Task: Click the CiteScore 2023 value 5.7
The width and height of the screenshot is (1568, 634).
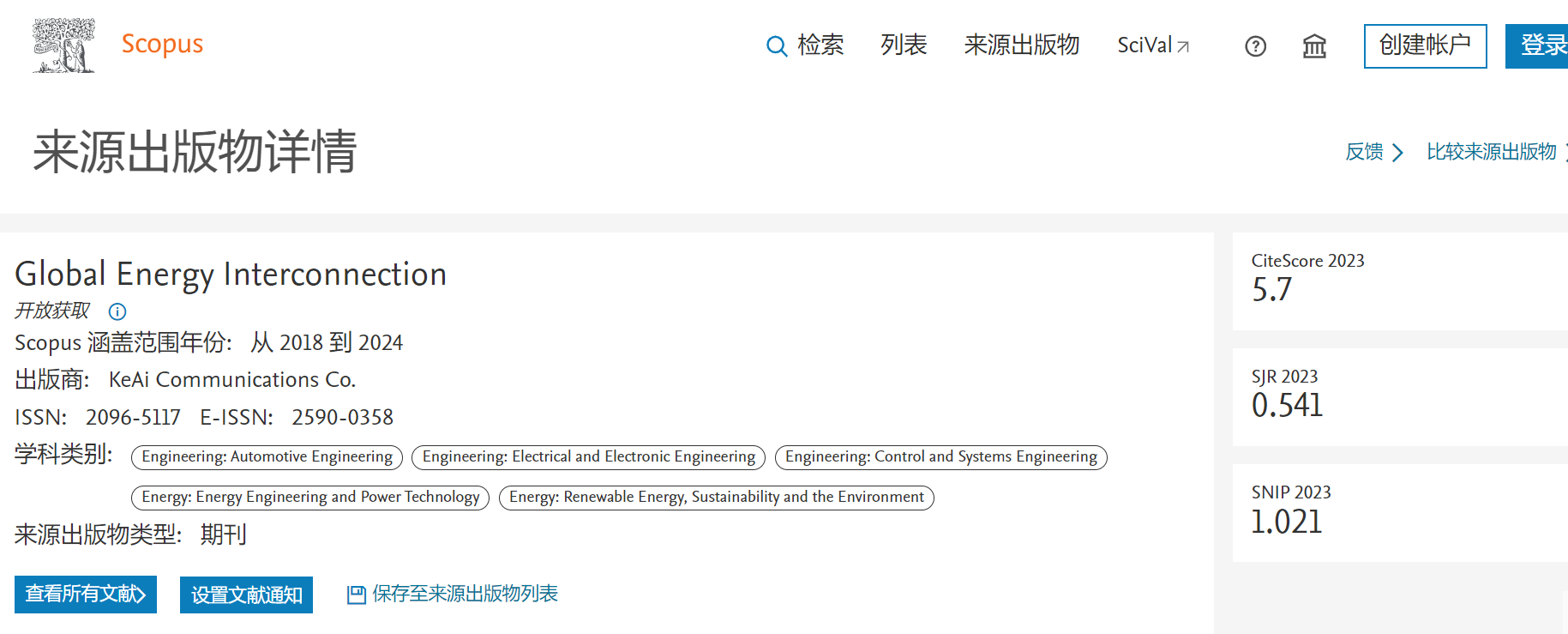Action: pyautogui.click(x=1271, y=290)
